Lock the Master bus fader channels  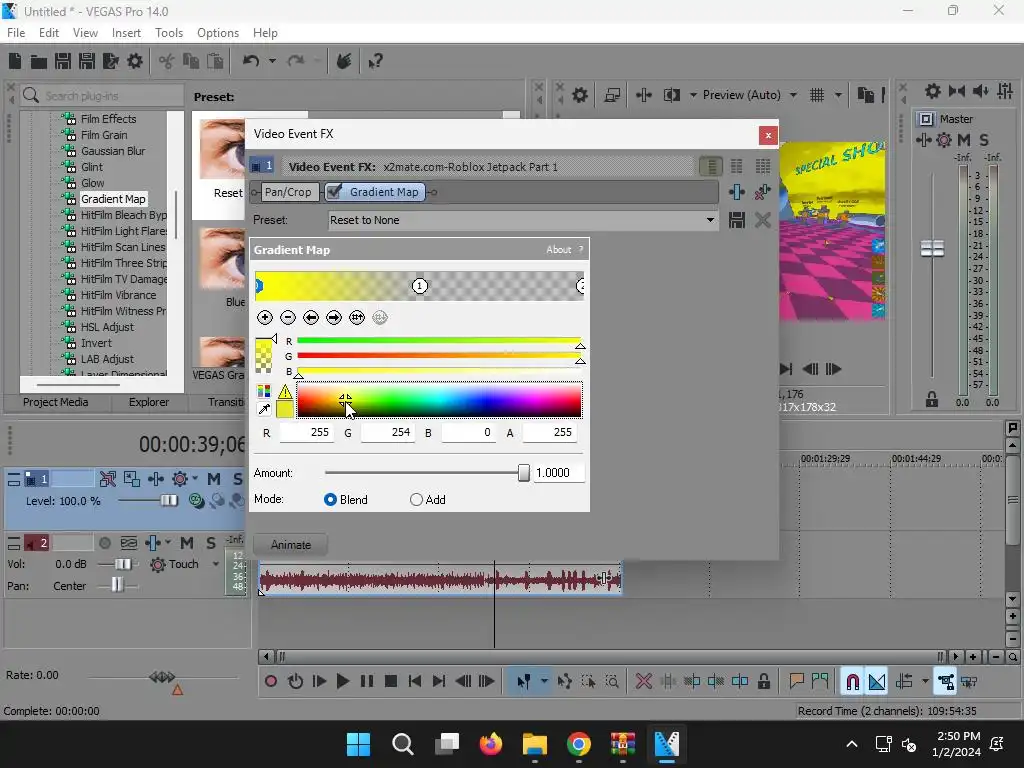pyautogui.click(x=932, y=399)
